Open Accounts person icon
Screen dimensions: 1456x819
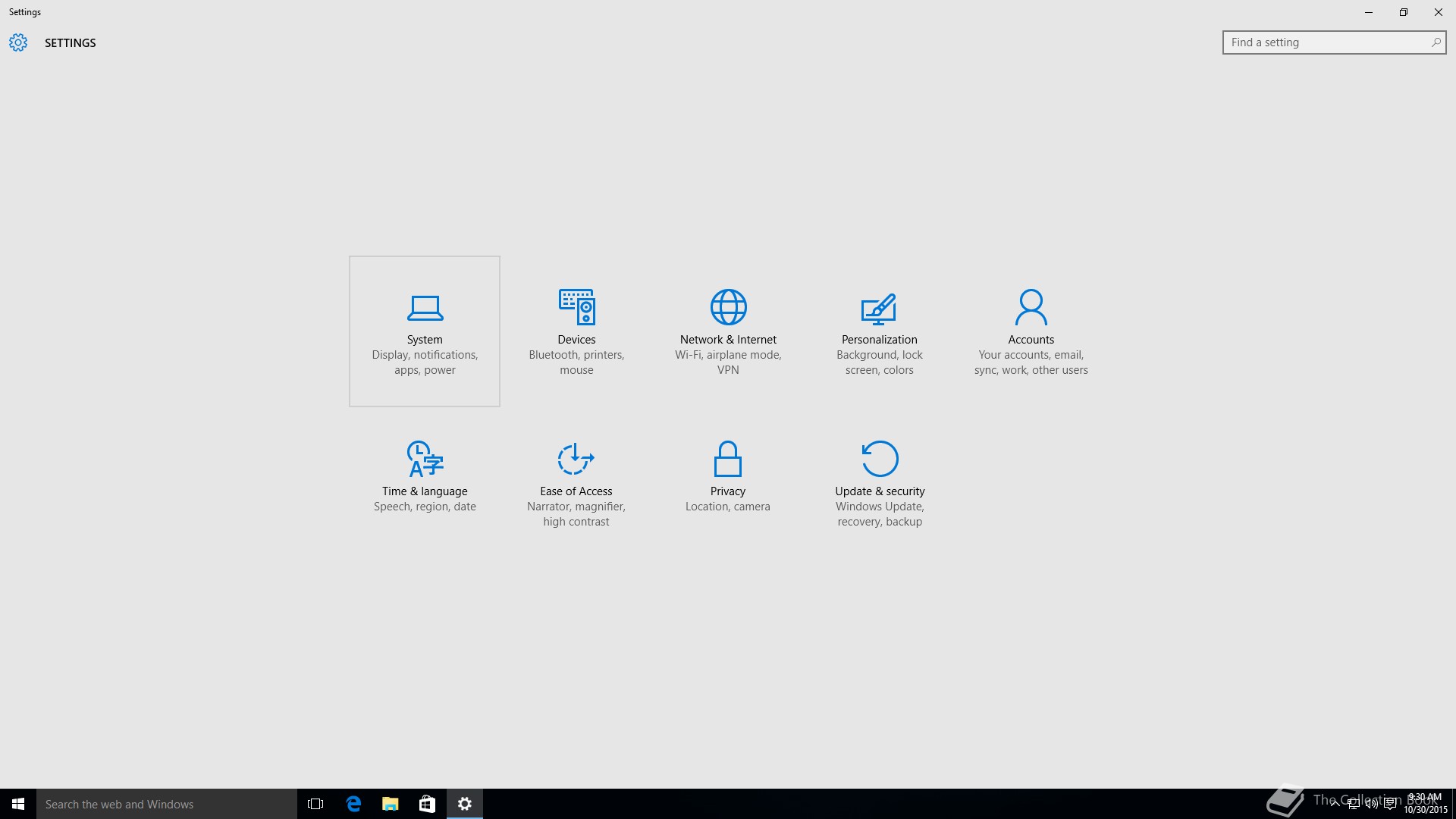tap(1031, 307)
